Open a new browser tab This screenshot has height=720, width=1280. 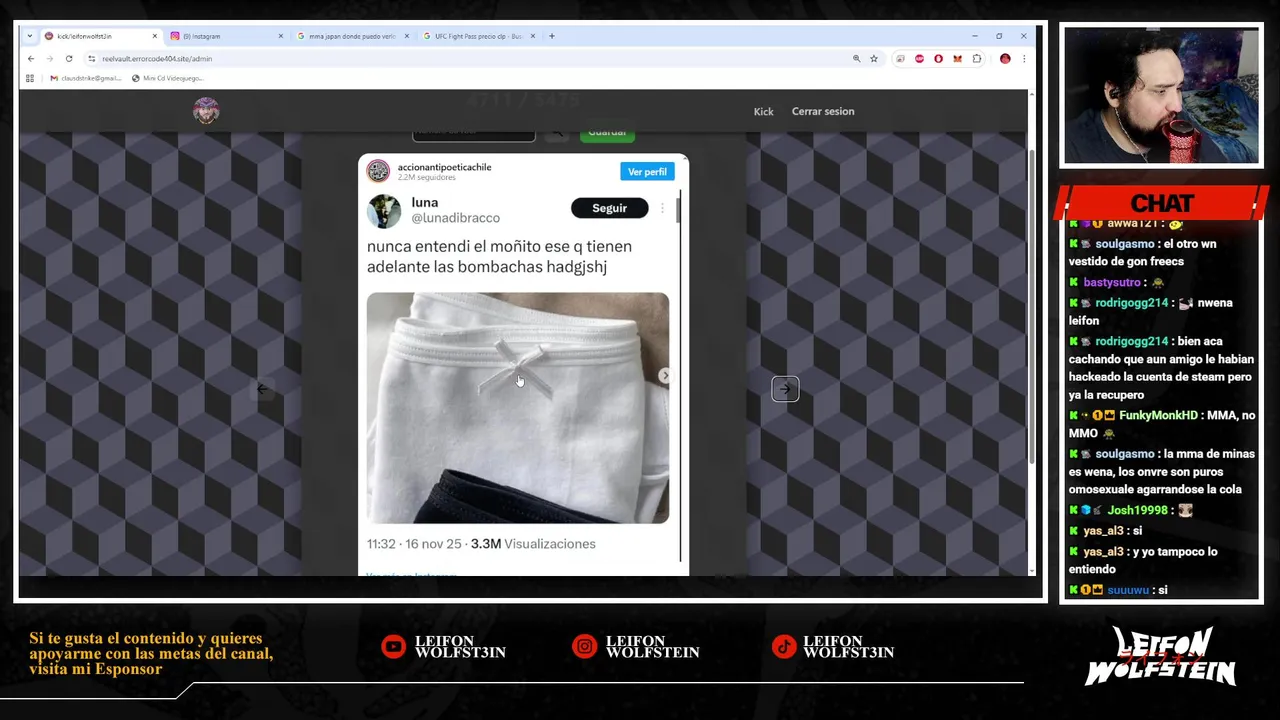click(552, 36)
